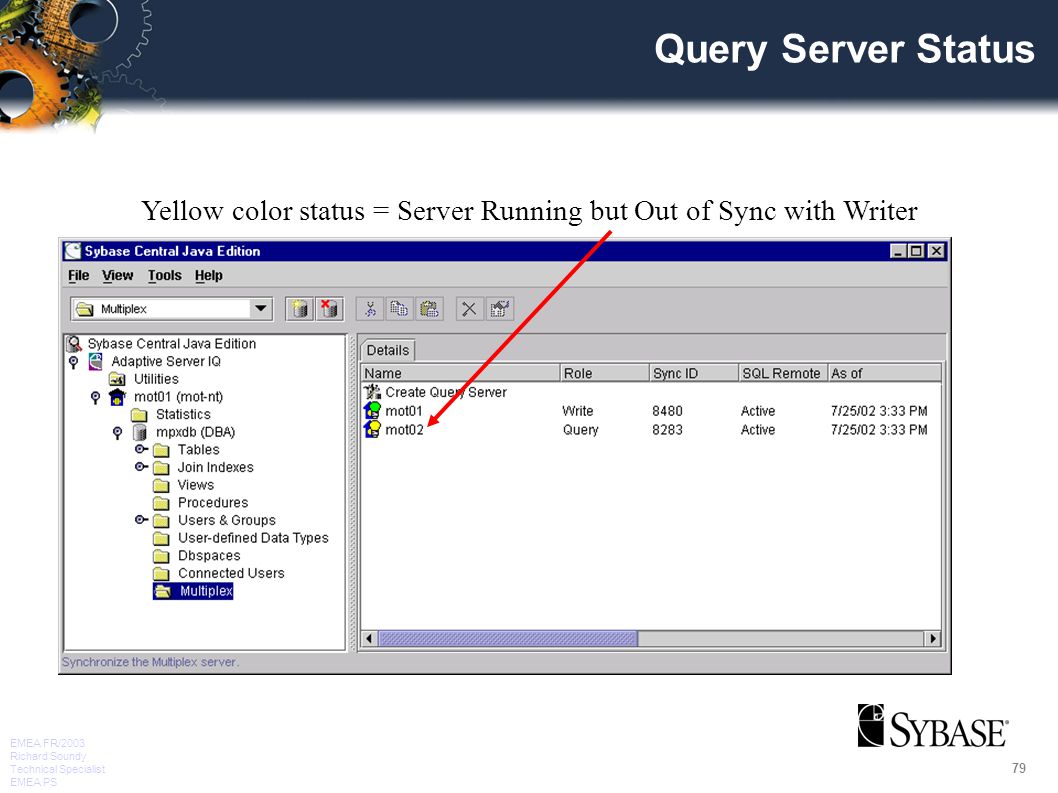
Task: Collapse the mot01 (mot-nt) tree node
Action: pos(95,398)
